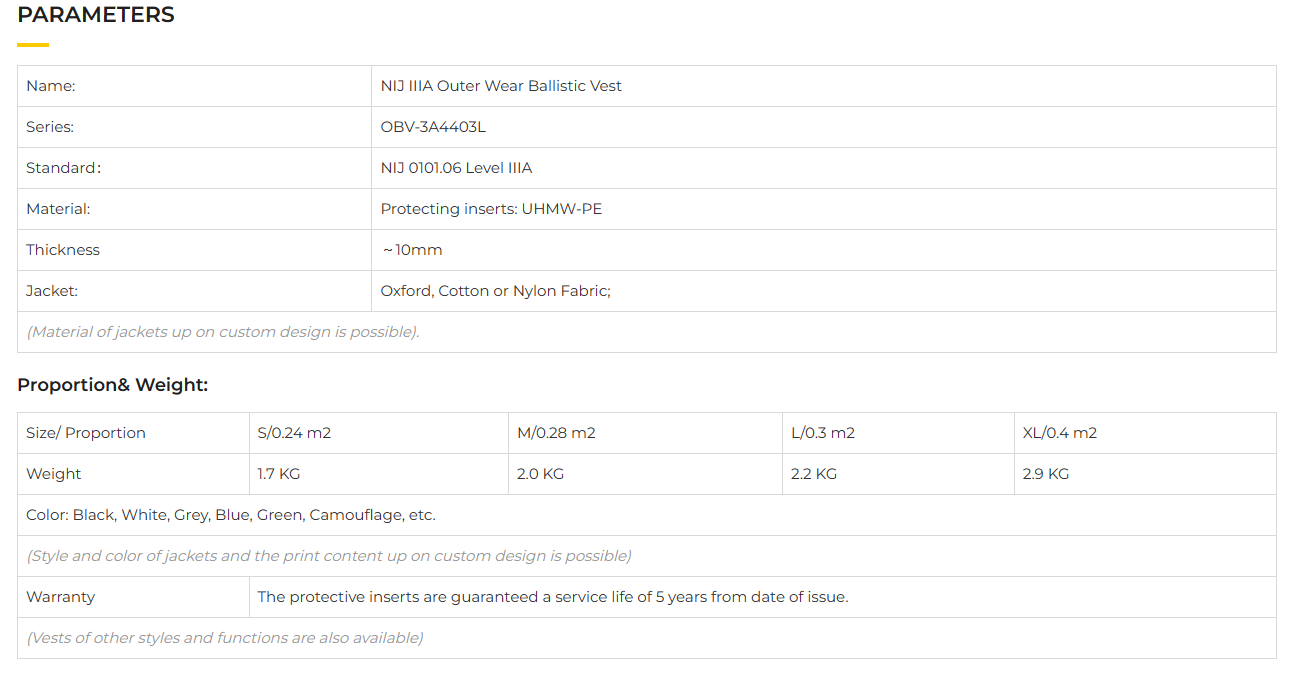Click the 'Vests of other styles' note
Viewport: 1291px width, 678px height.
[225, 638]
